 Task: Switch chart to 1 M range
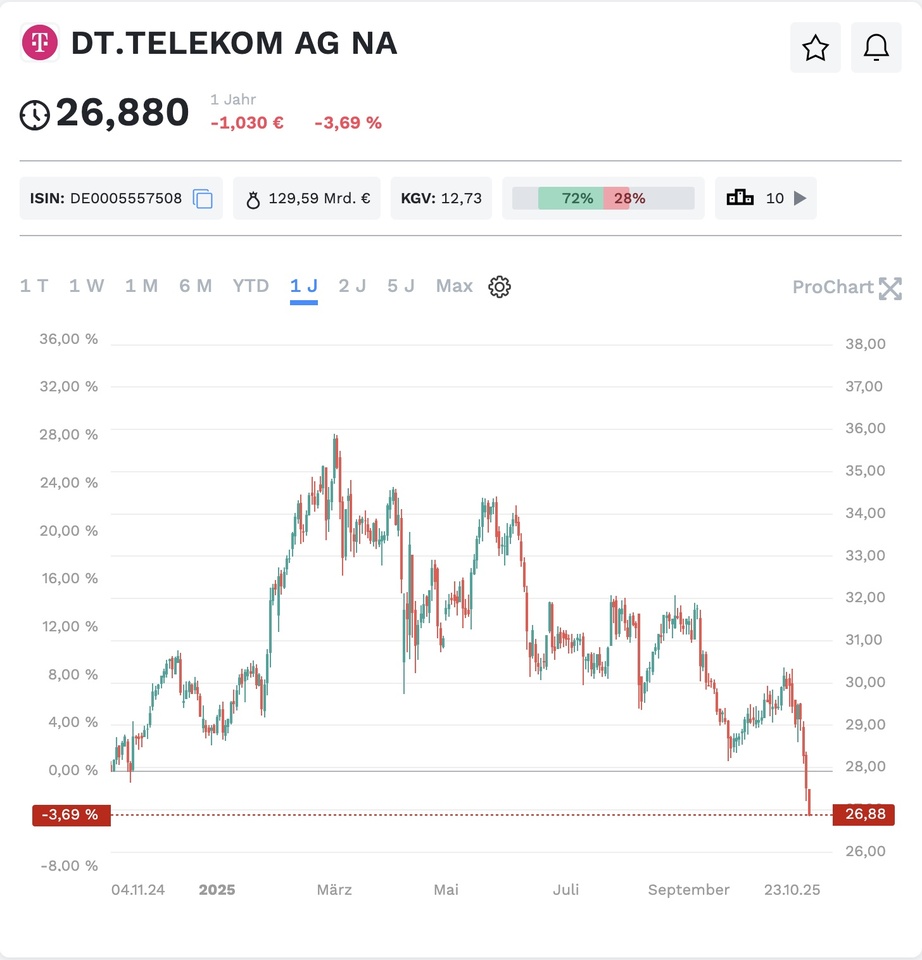(141, 286)
